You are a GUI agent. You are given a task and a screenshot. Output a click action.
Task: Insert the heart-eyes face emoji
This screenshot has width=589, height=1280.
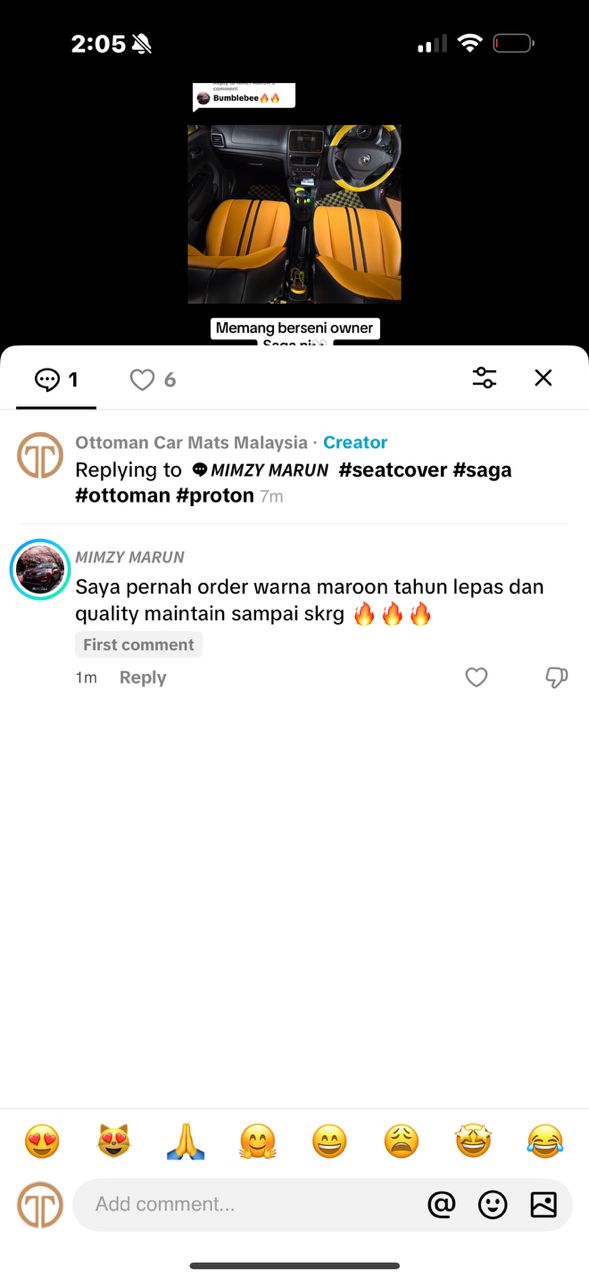click(42, 1141)
